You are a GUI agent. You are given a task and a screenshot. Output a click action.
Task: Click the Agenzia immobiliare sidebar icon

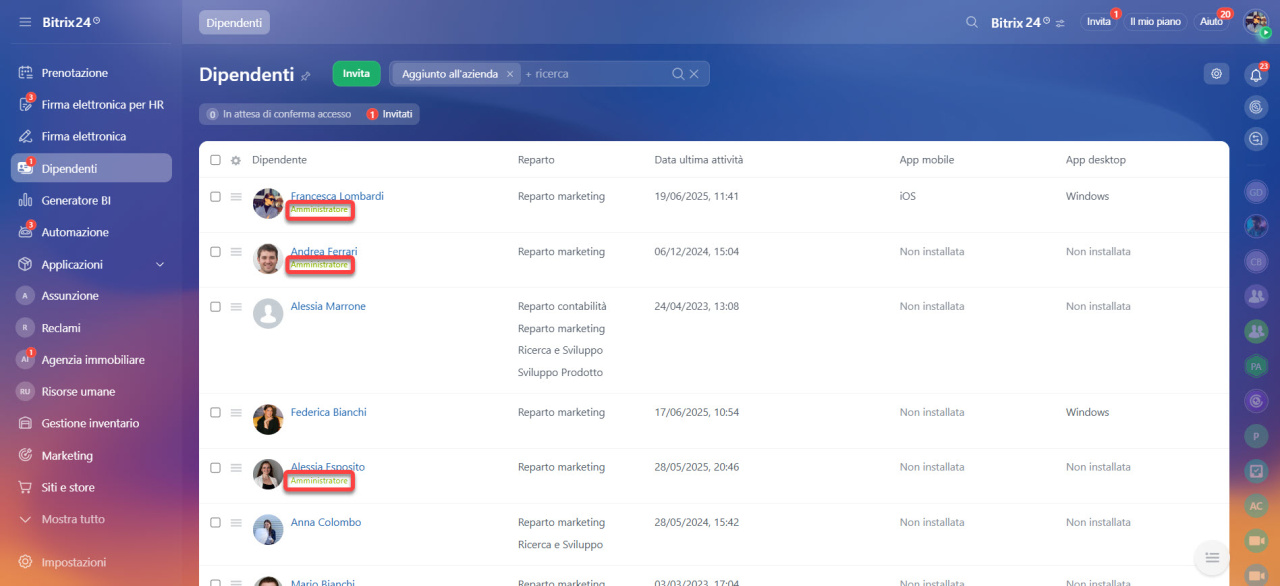pyautogui.click(x=25, y=360)
